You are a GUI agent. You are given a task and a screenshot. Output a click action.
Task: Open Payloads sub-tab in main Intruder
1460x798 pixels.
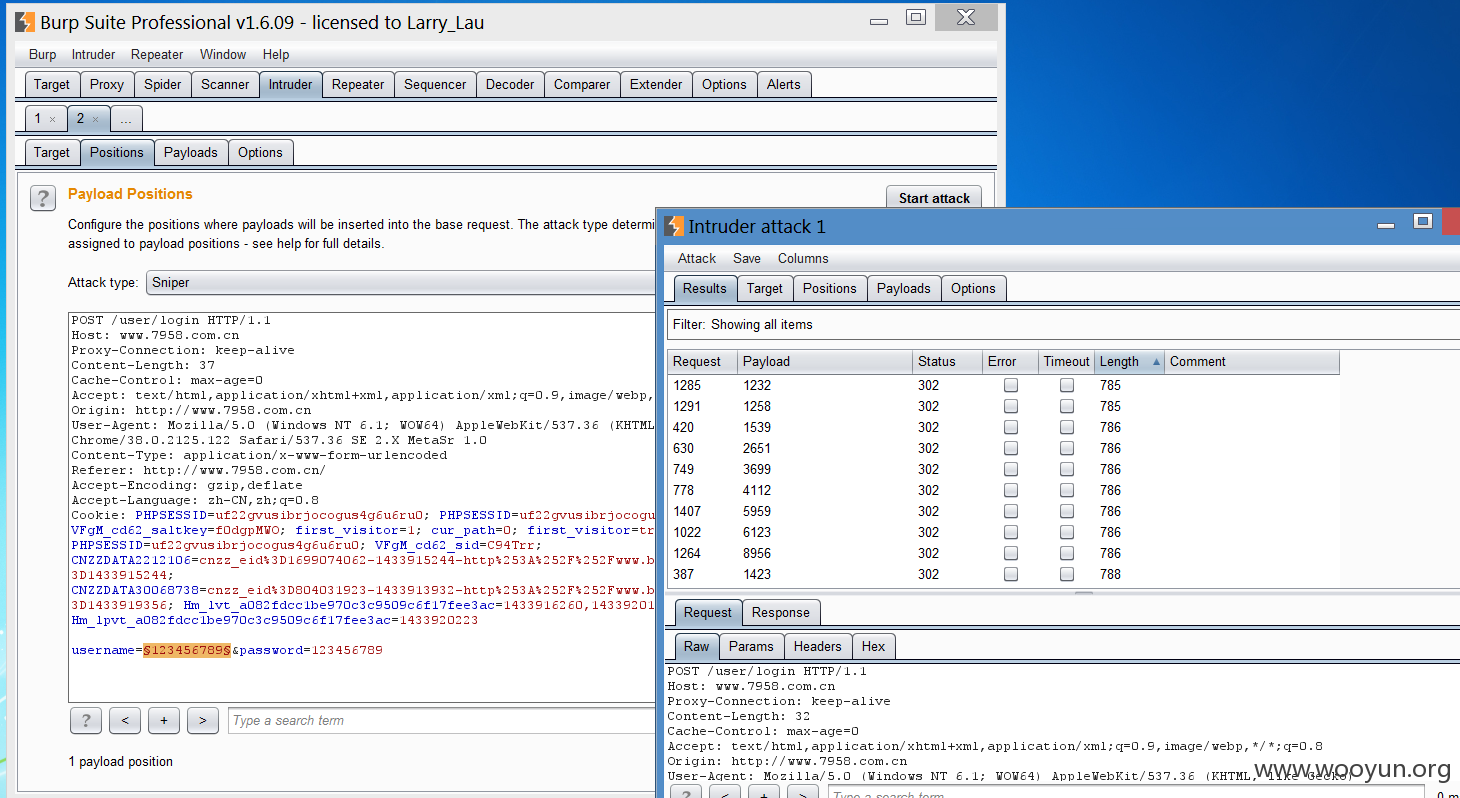pos(191,153)
